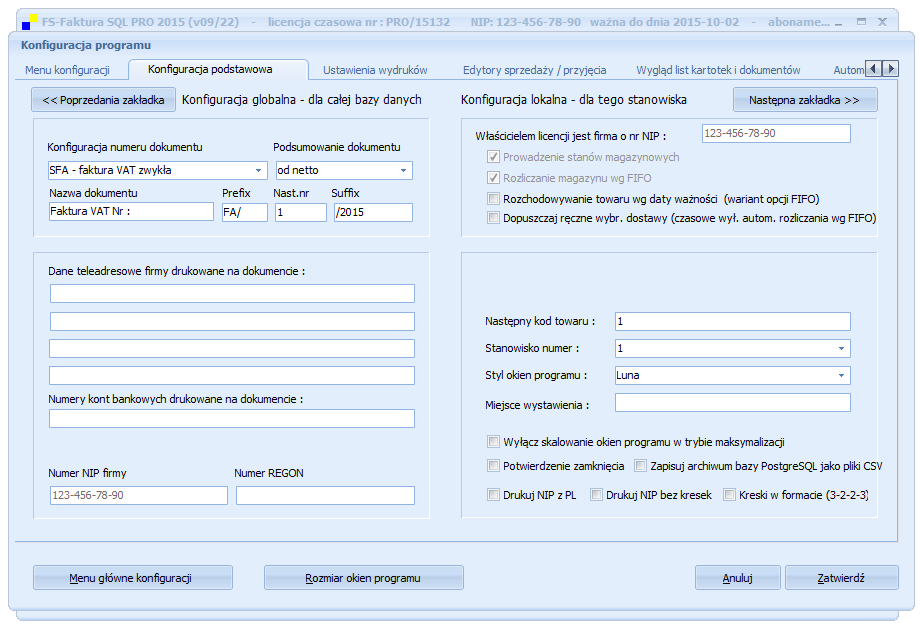Click the Następna zakładka >> button
Screen dimensions: 920x627
point(805,100)
